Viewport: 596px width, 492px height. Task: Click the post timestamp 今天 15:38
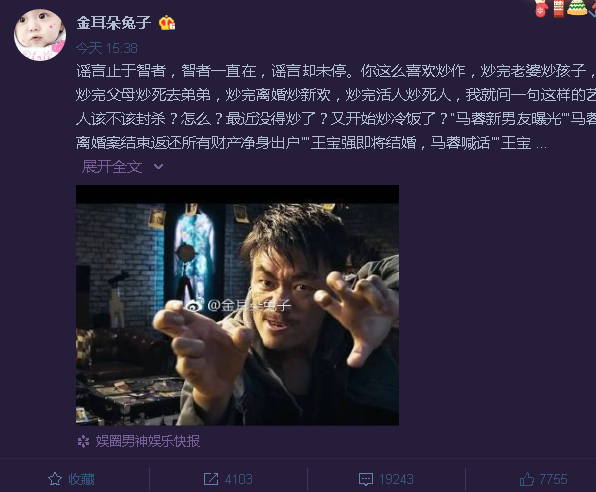(107, 48)
